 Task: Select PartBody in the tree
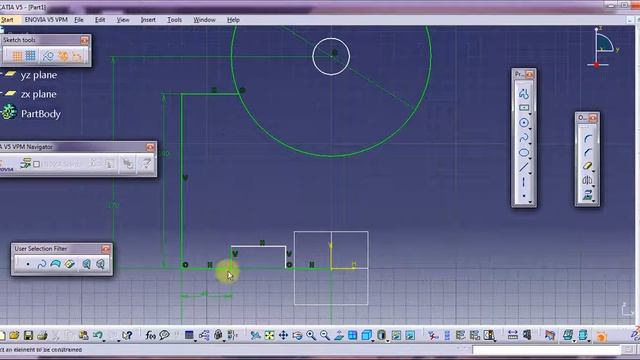(41, 114)
